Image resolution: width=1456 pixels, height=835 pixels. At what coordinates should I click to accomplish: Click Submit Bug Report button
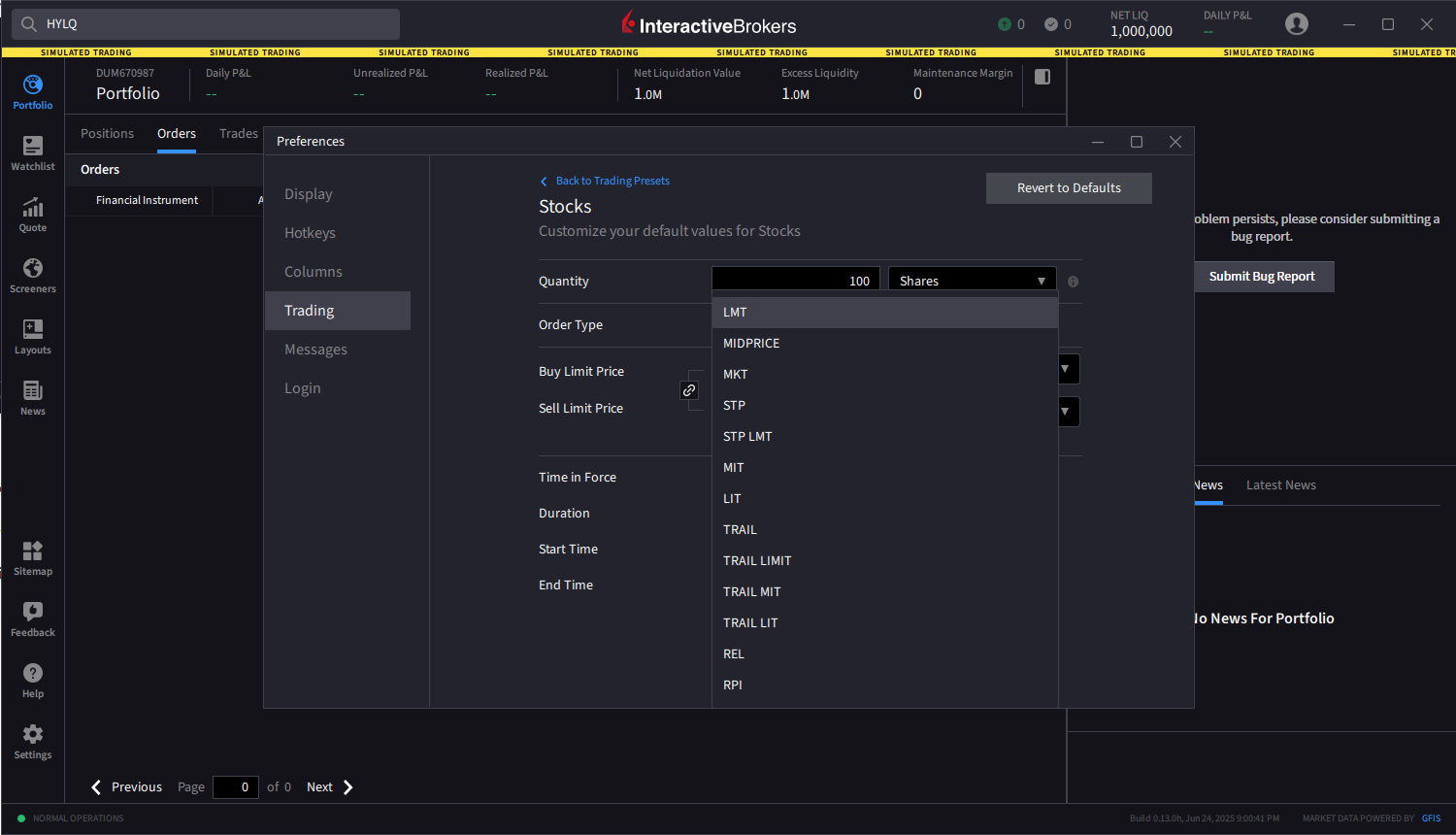coord(1264,277)
